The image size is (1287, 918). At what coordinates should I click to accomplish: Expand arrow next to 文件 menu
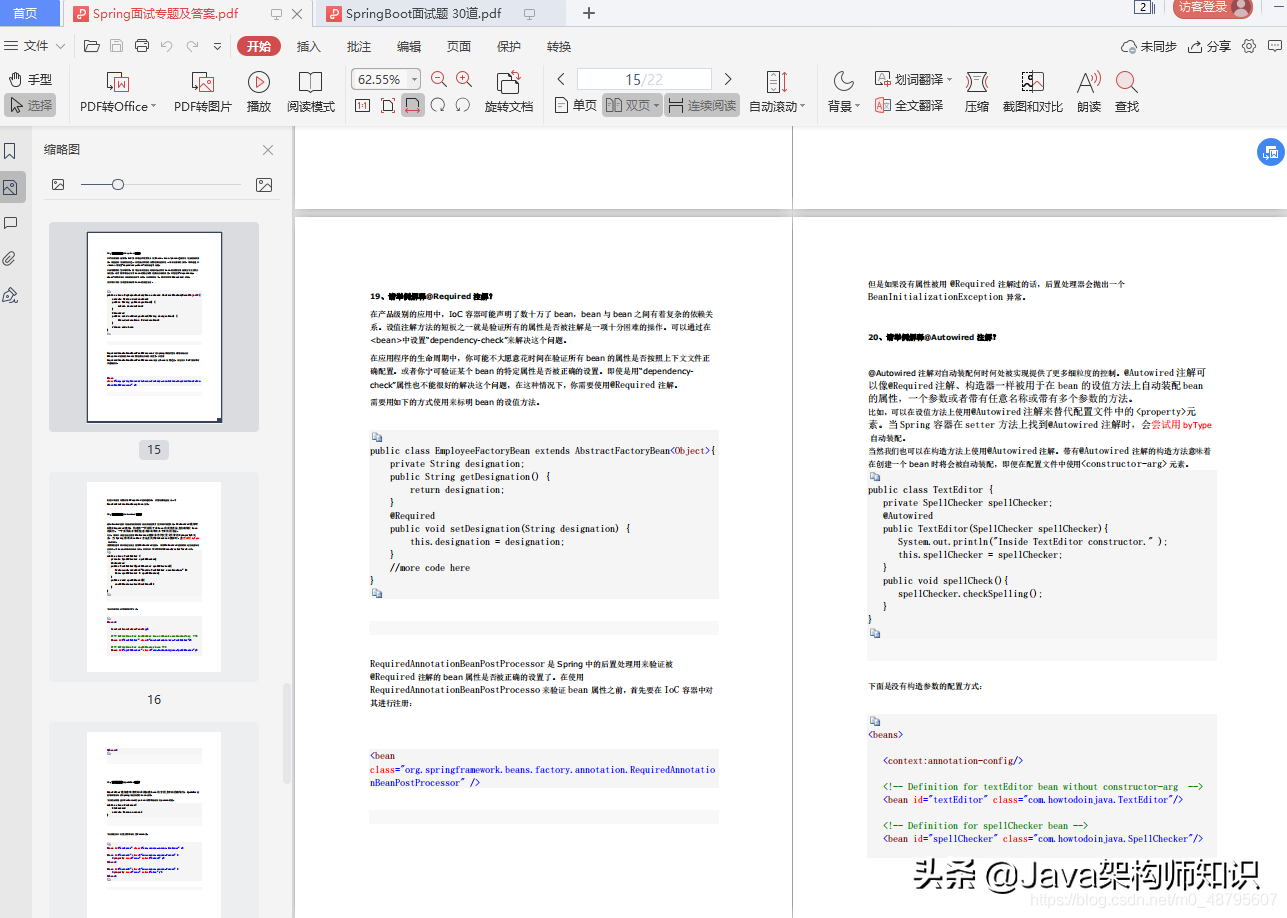tap(61, 46)
